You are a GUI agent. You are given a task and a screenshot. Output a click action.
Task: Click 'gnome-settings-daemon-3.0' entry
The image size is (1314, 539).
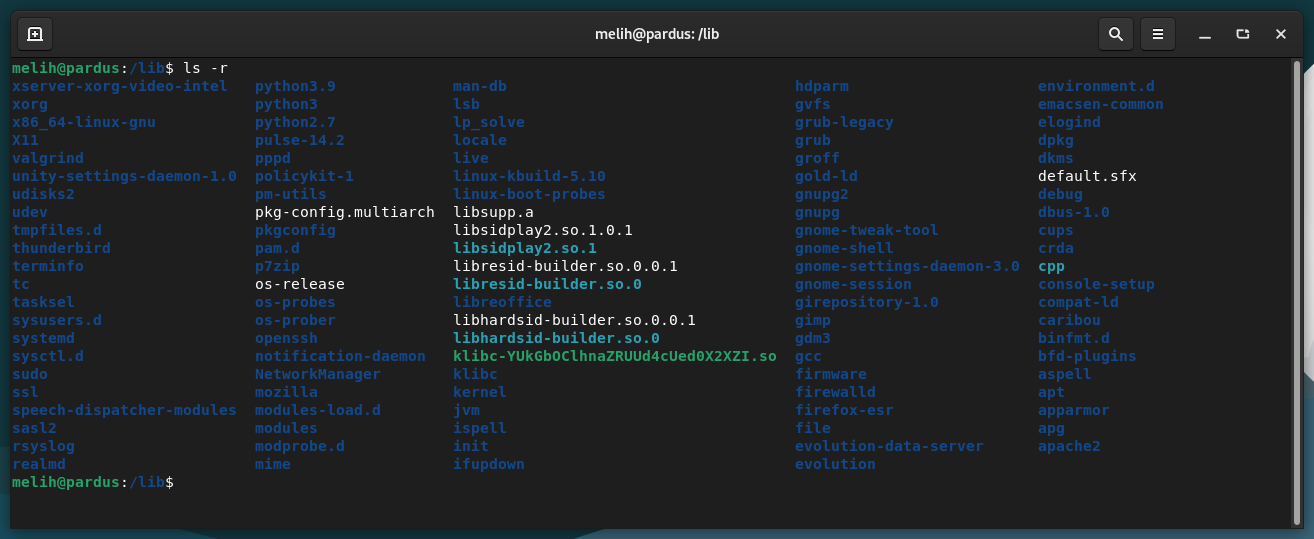pyautogui.click(x=907, y=266)
